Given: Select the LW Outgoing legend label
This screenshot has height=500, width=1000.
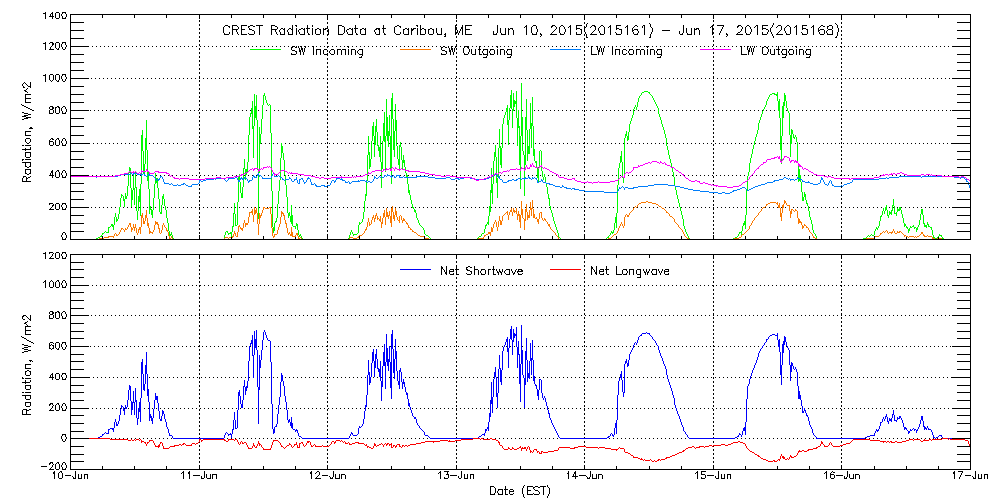Looking at the screenshot, I should (776, 52).
